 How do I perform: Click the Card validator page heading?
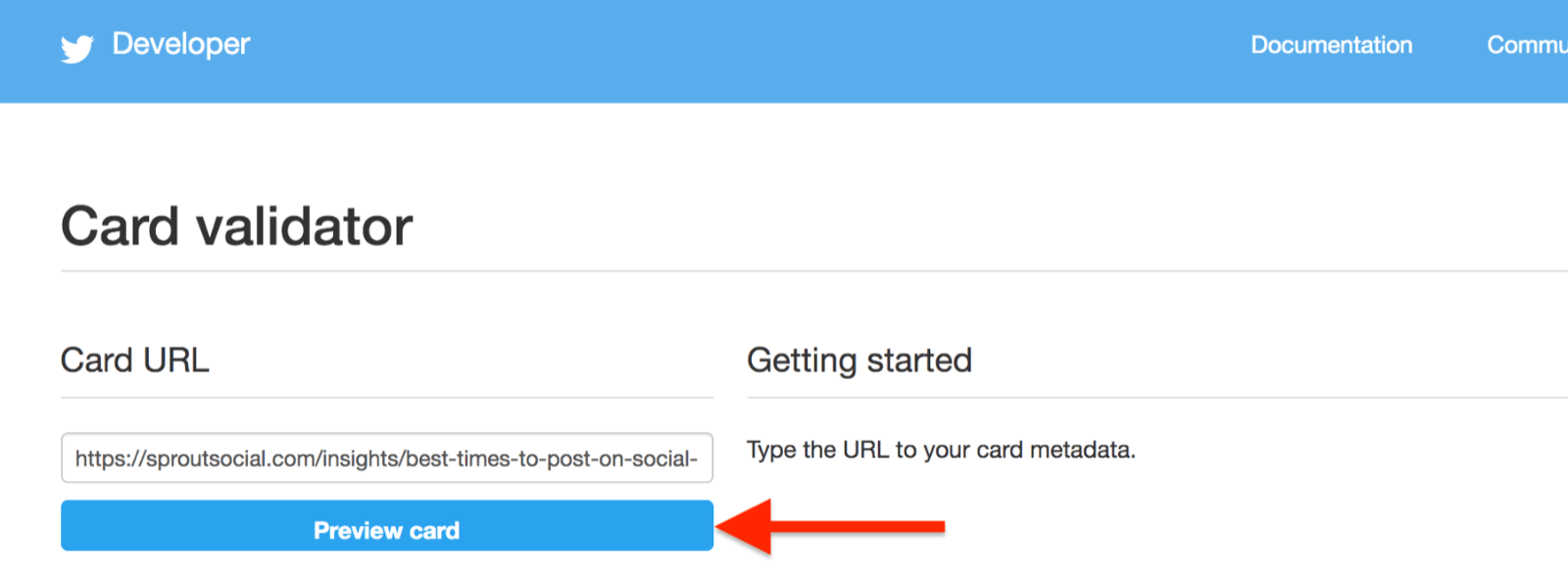[236, 226]
